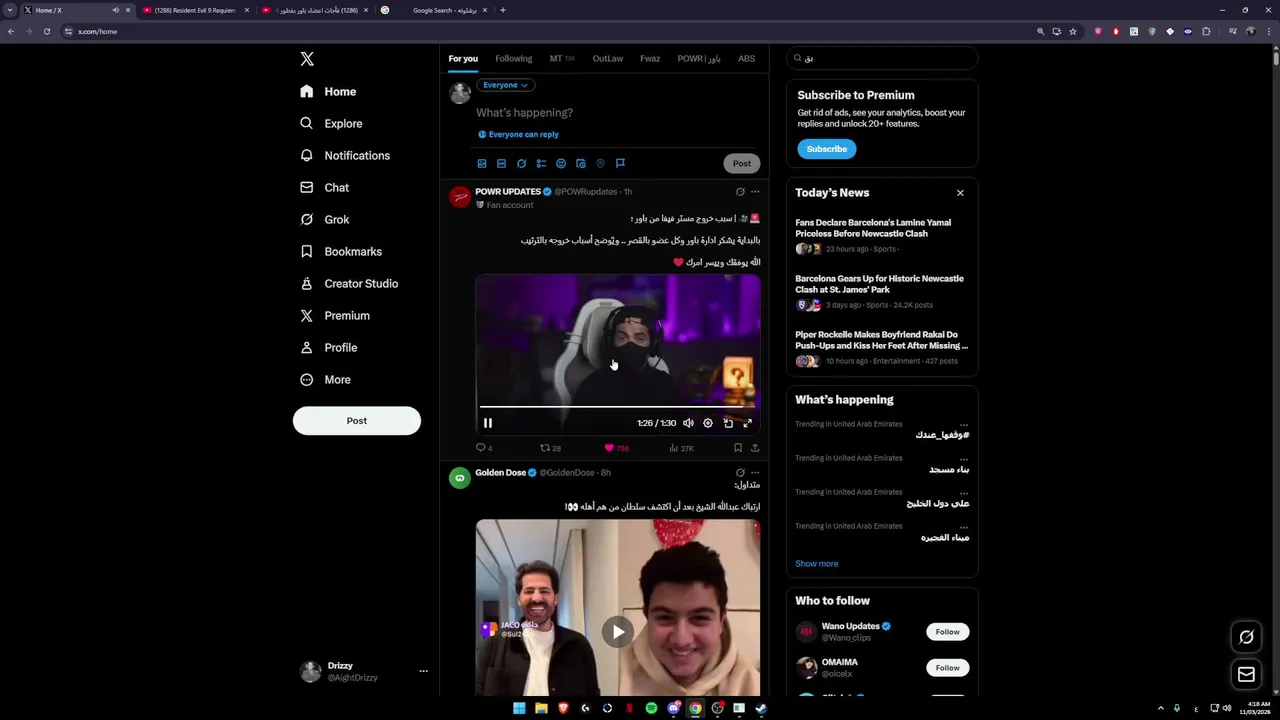Viewport: 1280px width, 720px height.
Task: Open the browser tab search dropdown
Action: coord(10,10)
